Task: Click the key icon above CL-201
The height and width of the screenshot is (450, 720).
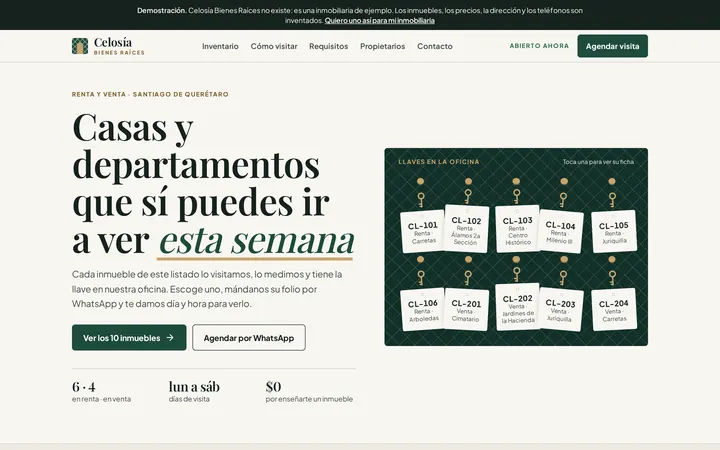Action: (468, 277)
